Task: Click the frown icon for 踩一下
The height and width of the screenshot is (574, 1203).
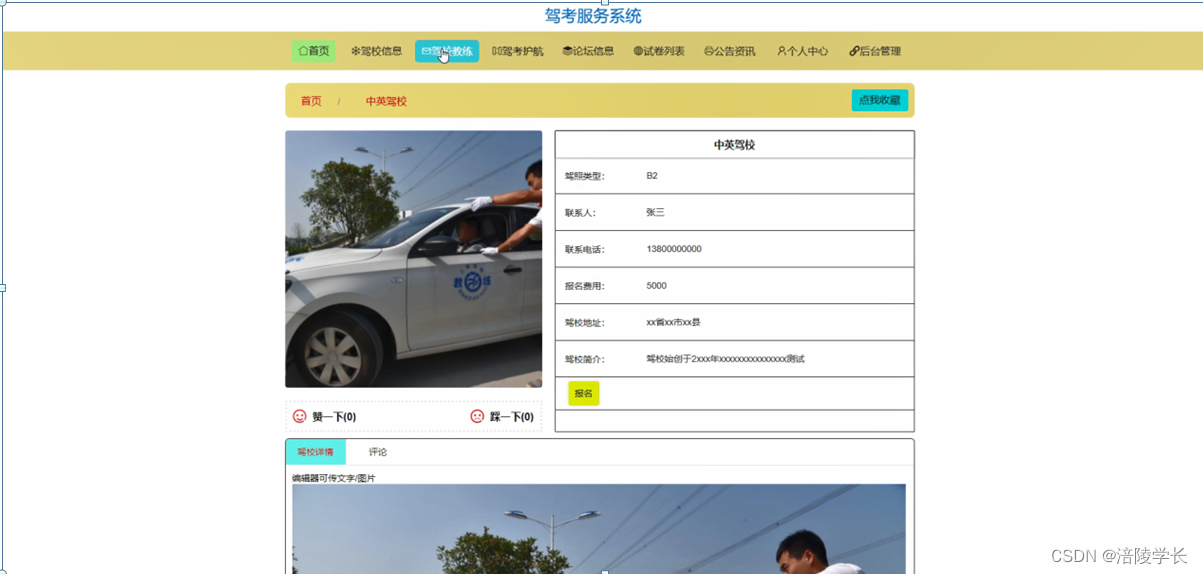Action: [477, 416]
